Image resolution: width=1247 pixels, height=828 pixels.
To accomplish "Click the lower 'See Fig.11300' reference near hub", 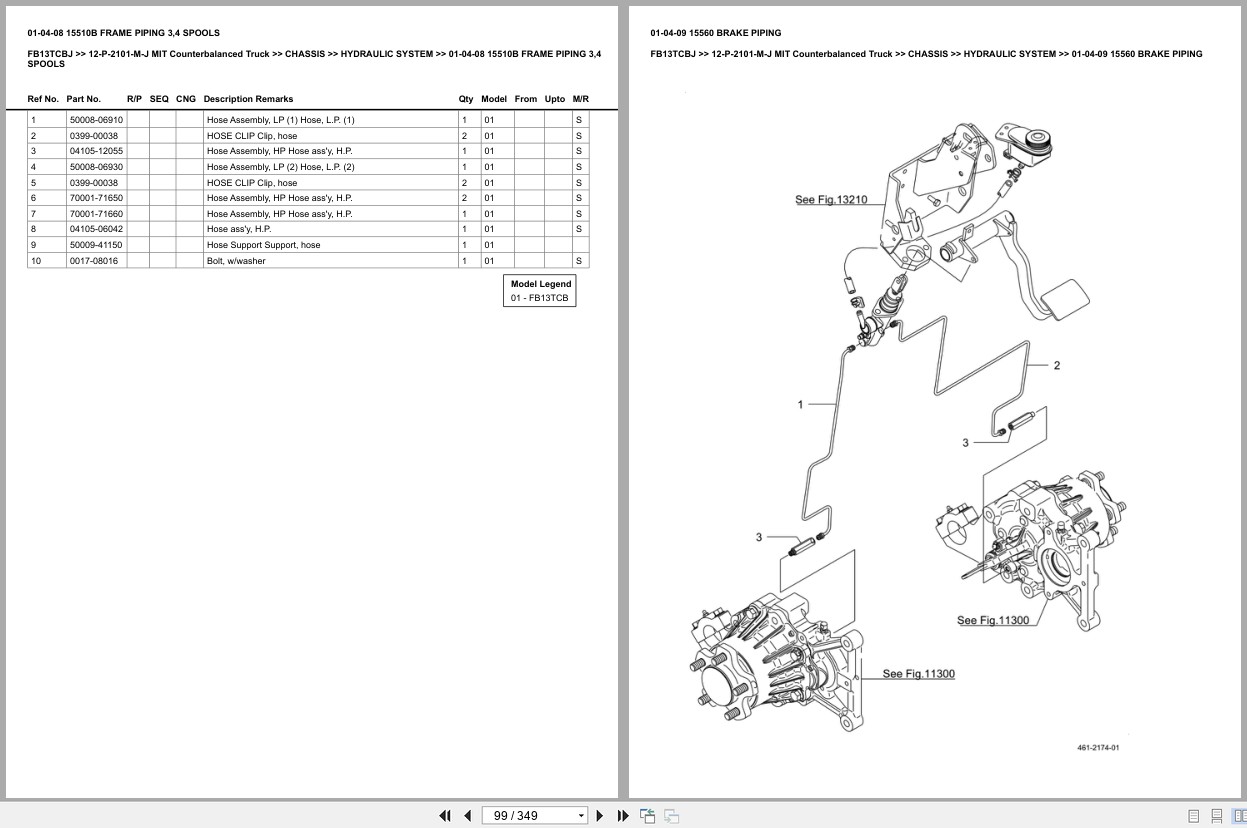I will tap(918, 674).
